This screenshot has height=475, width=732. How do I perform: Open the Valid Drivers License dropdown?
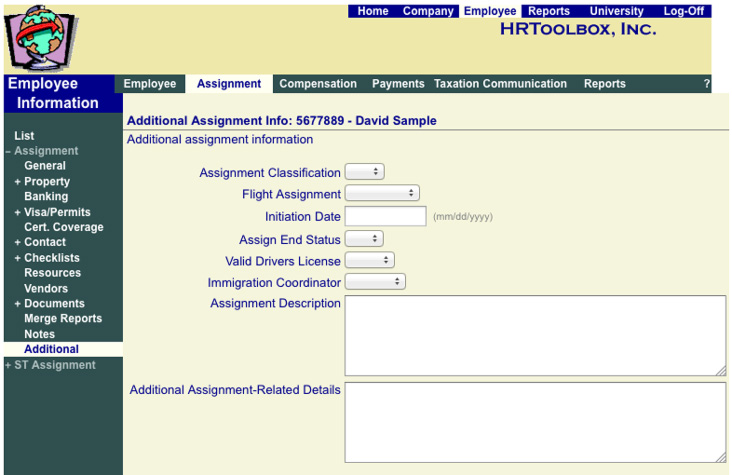click(x=369, y=261)
